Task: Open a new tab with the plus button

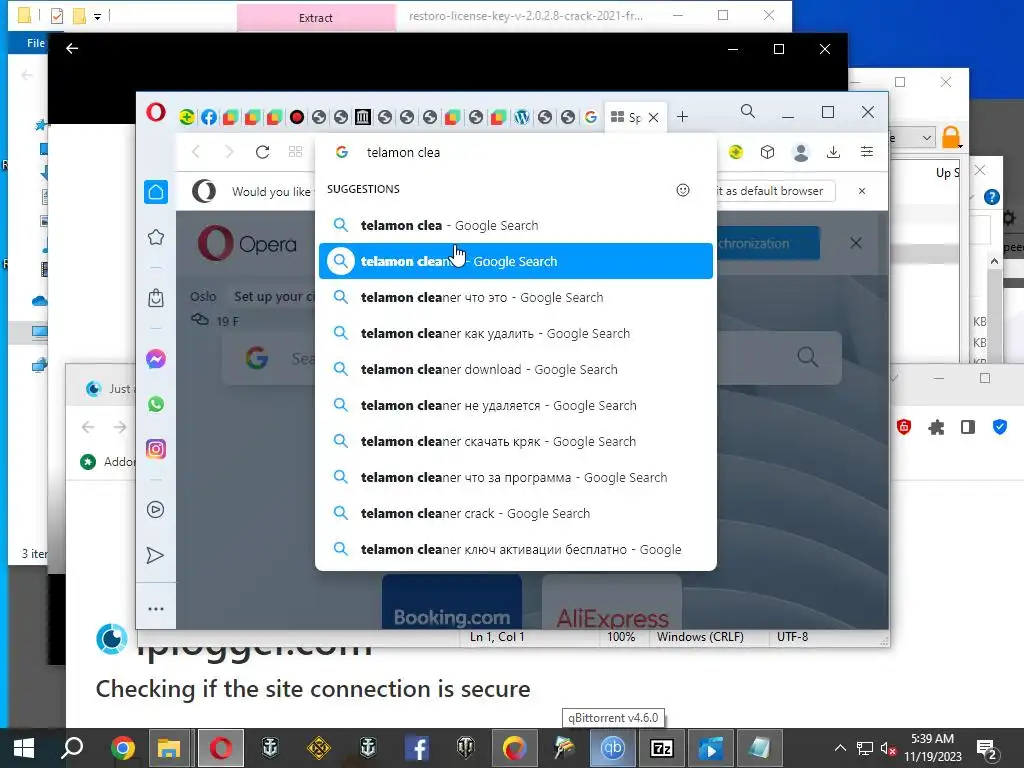Action: coord(682,117)
